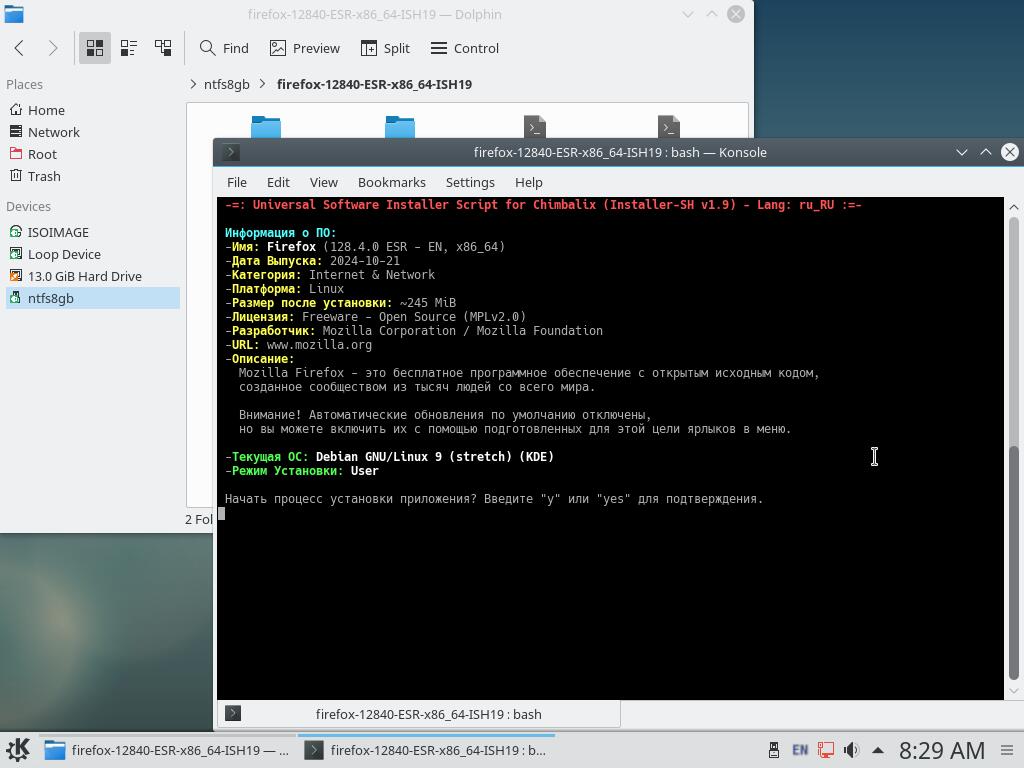Click the volume icon in system tray

pyautogui.click(x=851, y=750)
